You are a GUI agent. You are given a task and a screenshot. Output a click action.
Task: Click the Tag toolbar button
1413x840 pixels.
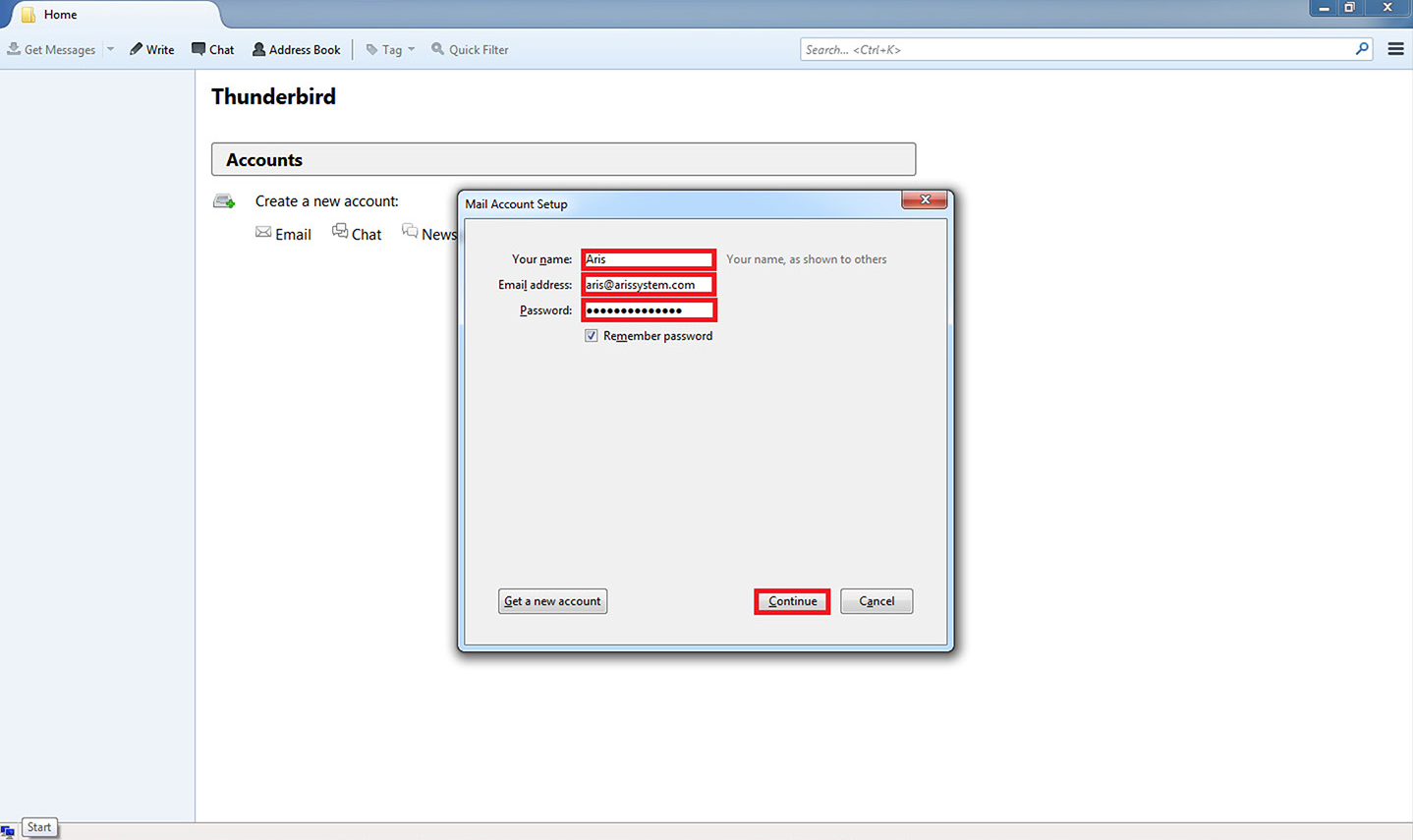click(x=384, y=49)
